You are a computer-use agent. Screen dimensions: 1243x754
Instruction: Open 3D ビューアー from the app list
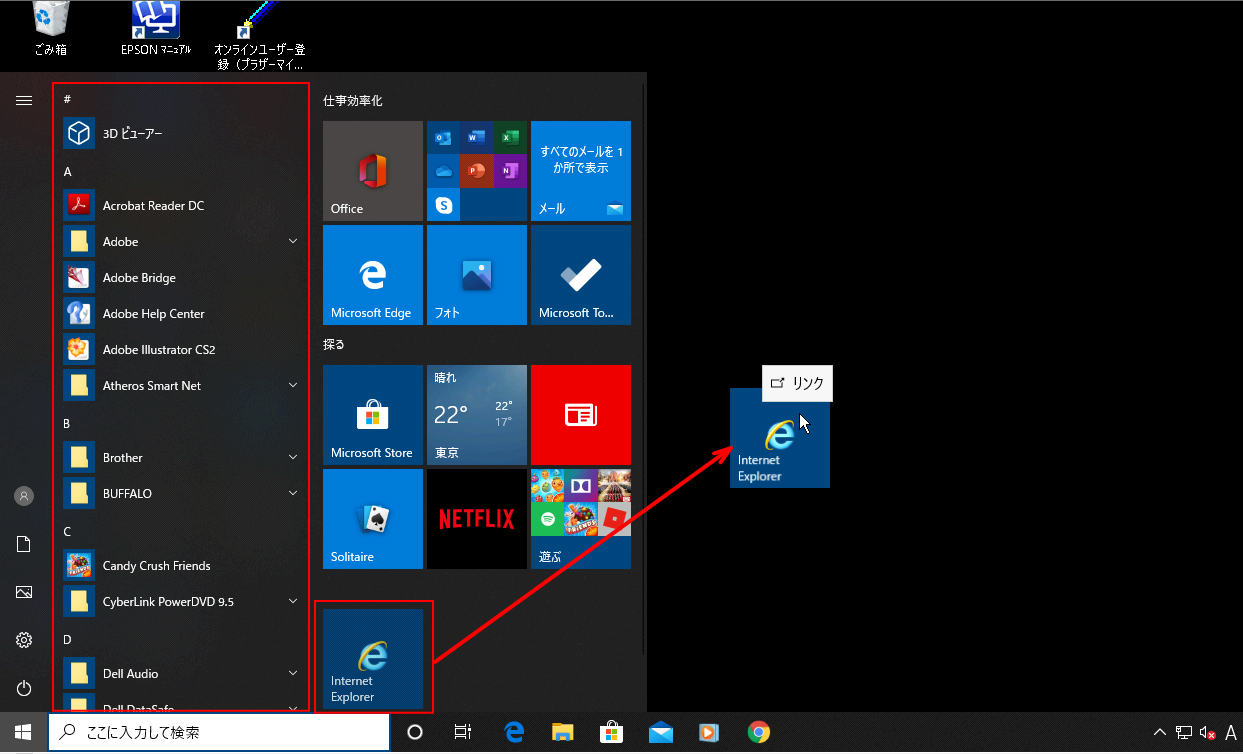(x=180, y=133)
